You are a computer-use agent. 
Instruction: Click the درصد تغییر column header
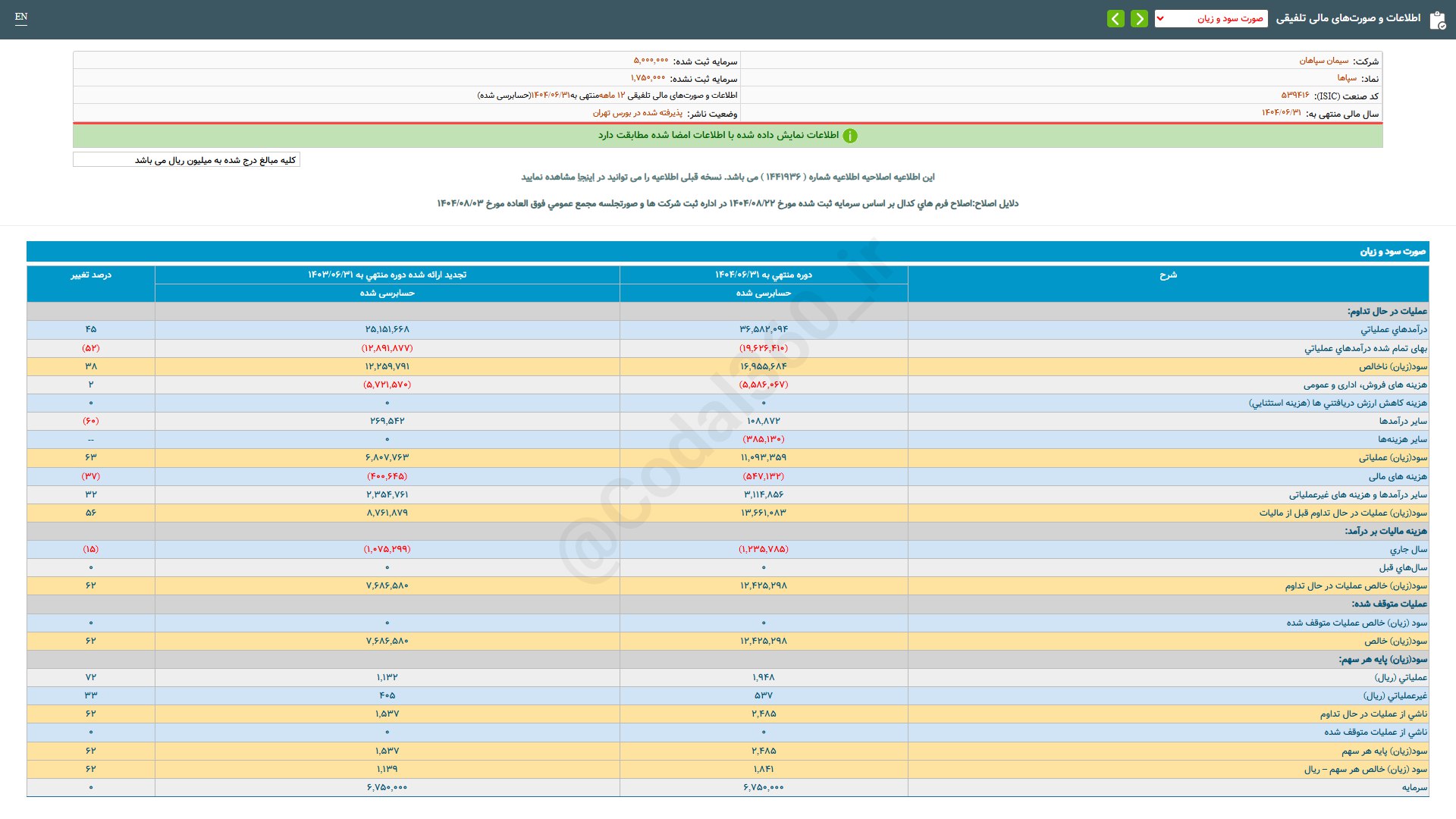coord(91,275)
